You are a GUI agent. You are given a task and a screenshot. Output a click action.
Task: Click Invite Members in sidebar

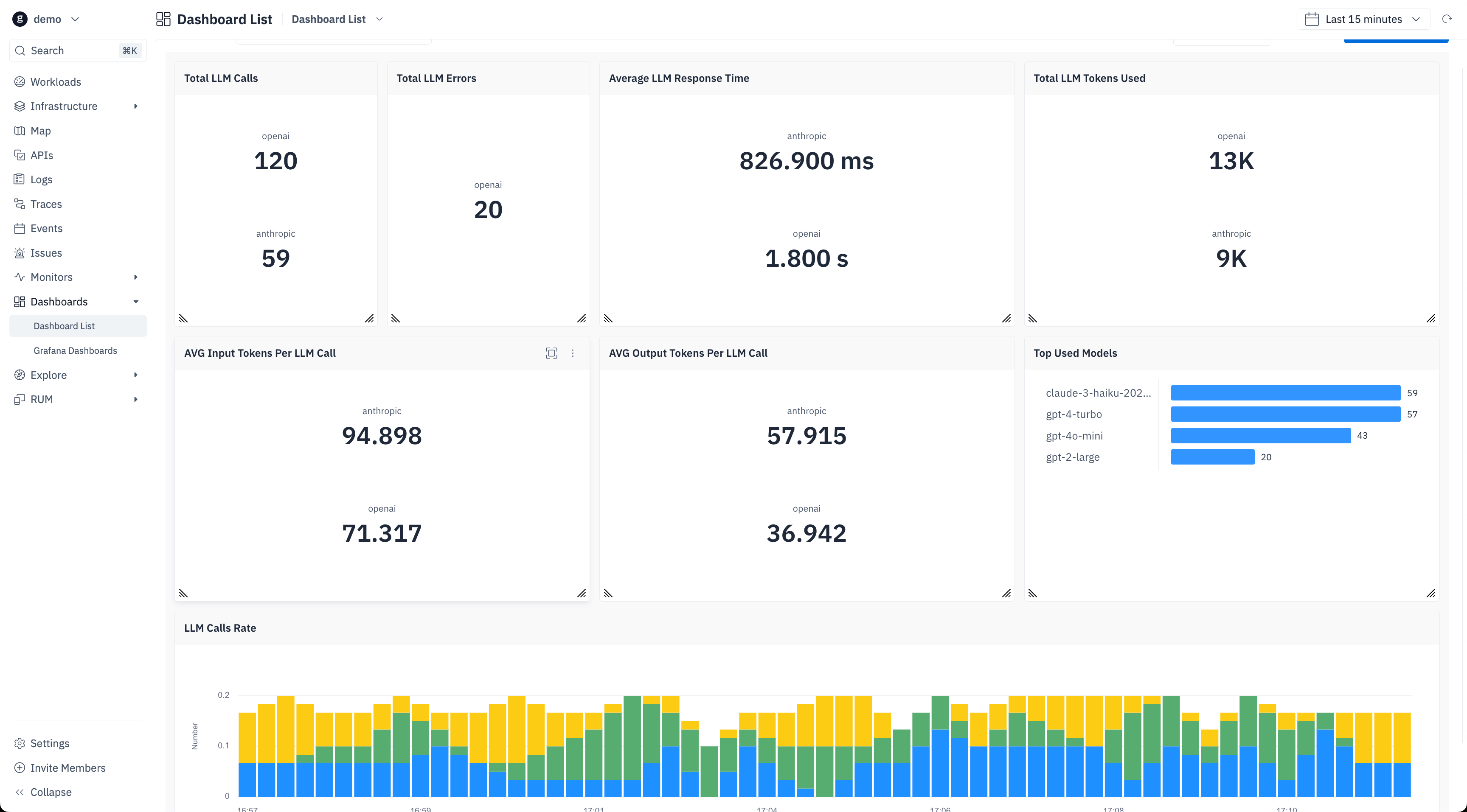coord(78,767)
